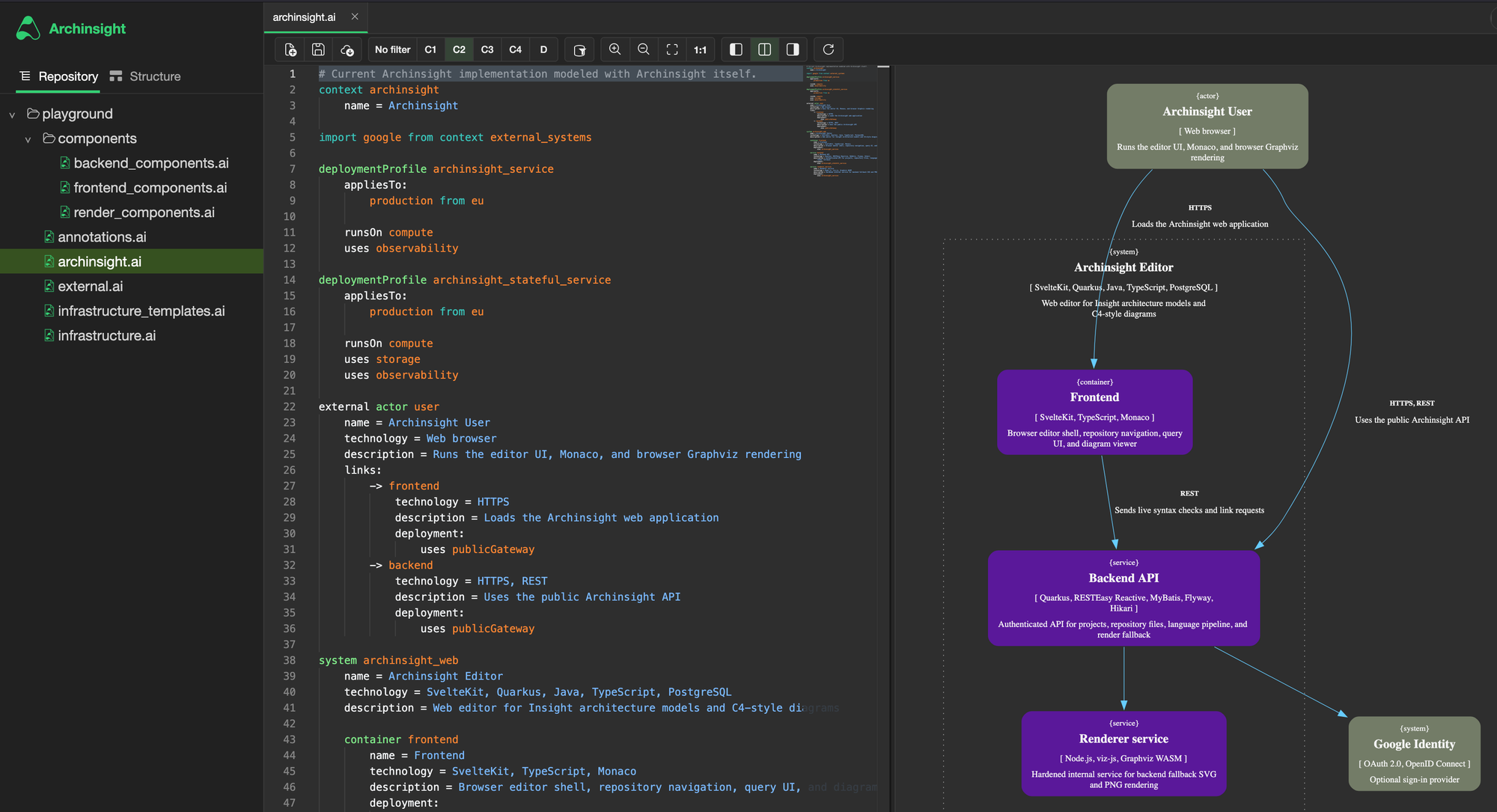Fit the diagram to the screen
The image size is (1497, 812).
(671, 49)
